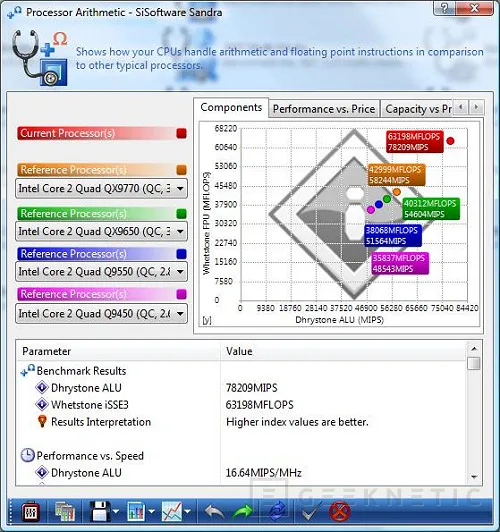Click the Whetstone iSSE3 diamond icon

coord(42,404)
